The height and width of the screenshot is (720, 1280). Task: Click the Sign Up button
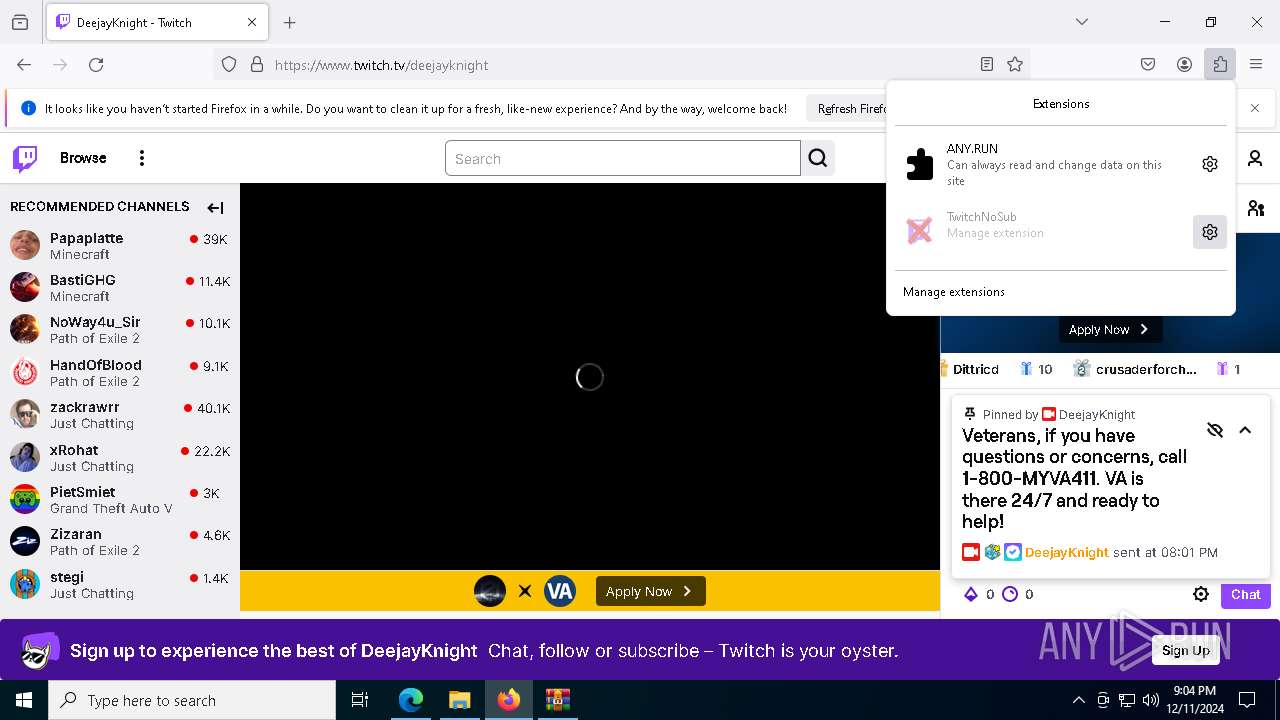click(1185, 650)
